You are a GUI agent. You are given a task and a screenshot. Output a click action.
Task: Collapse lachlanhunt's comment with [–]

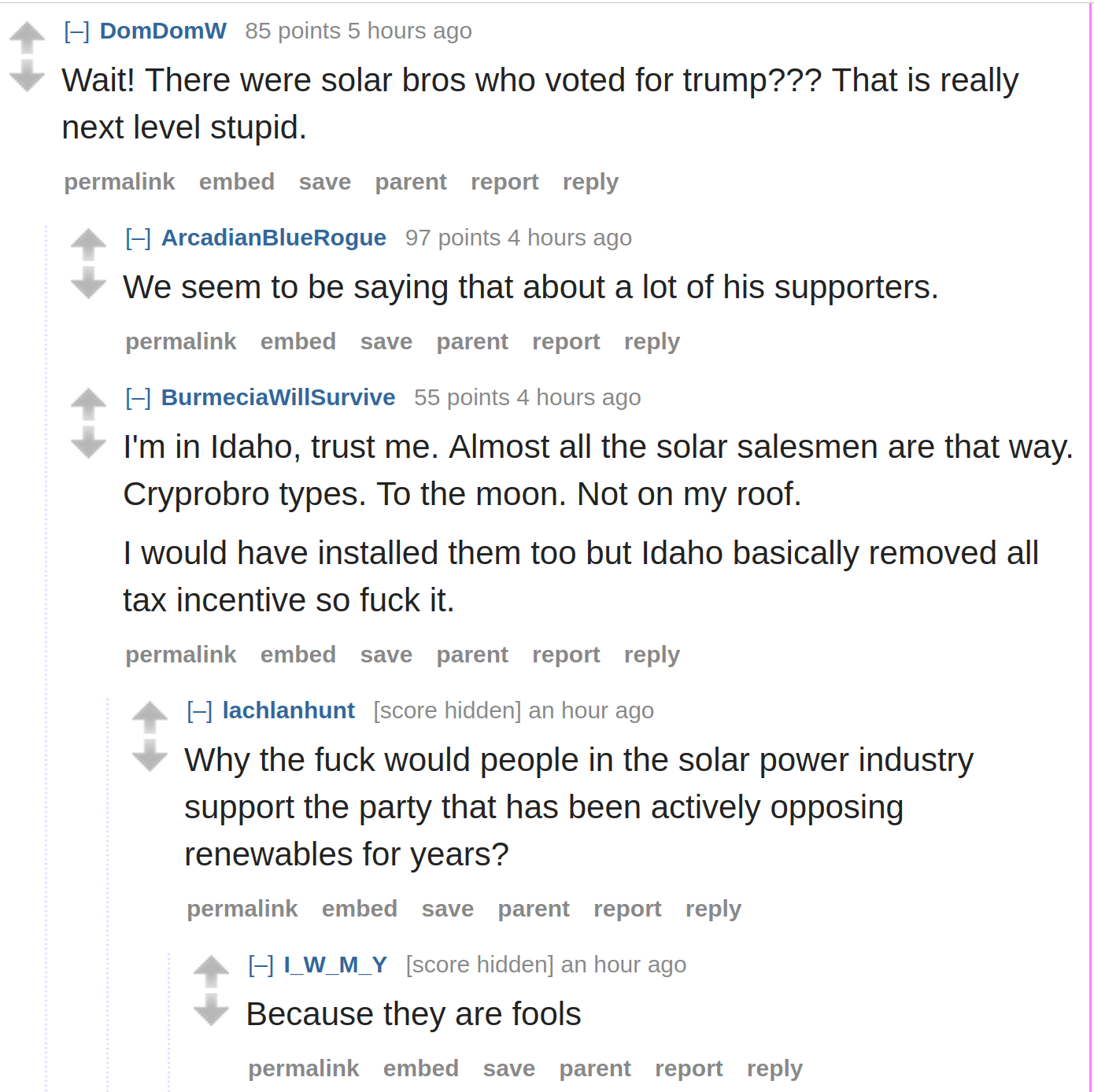pos(199,711)
